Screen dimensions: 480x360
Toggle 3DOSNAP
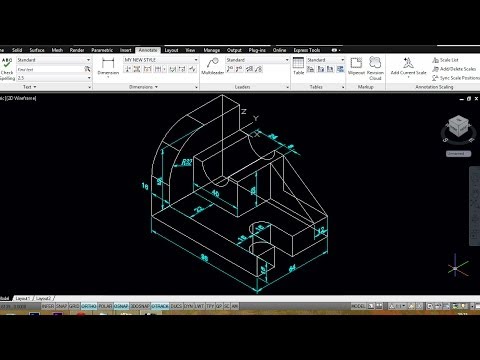click(x=140, y=306)
